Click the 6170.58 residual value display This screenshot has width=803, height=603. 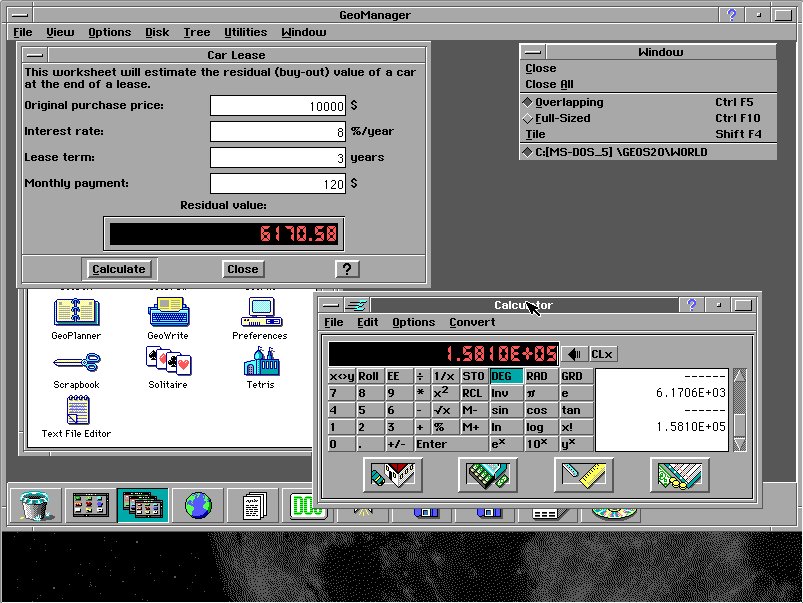coord(224,234)
